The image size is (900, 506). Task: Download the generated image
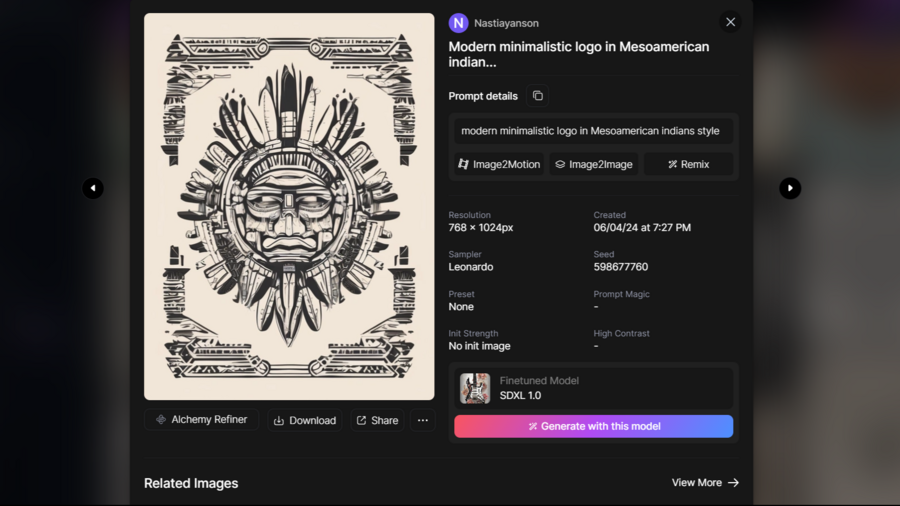(x=305, y=421)
